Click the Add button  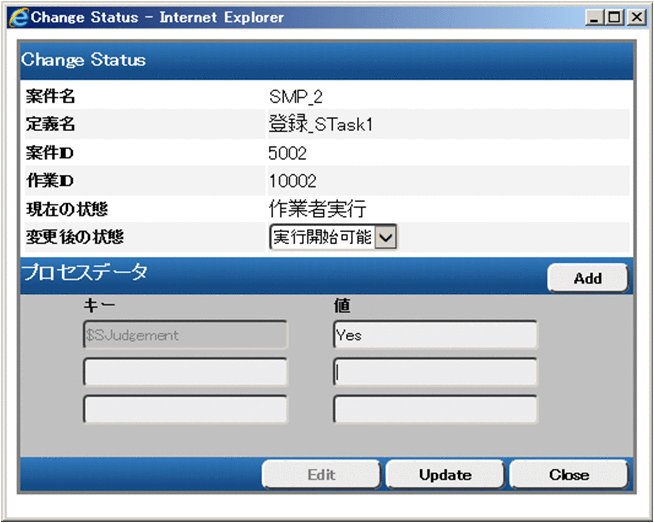[588, 278]
